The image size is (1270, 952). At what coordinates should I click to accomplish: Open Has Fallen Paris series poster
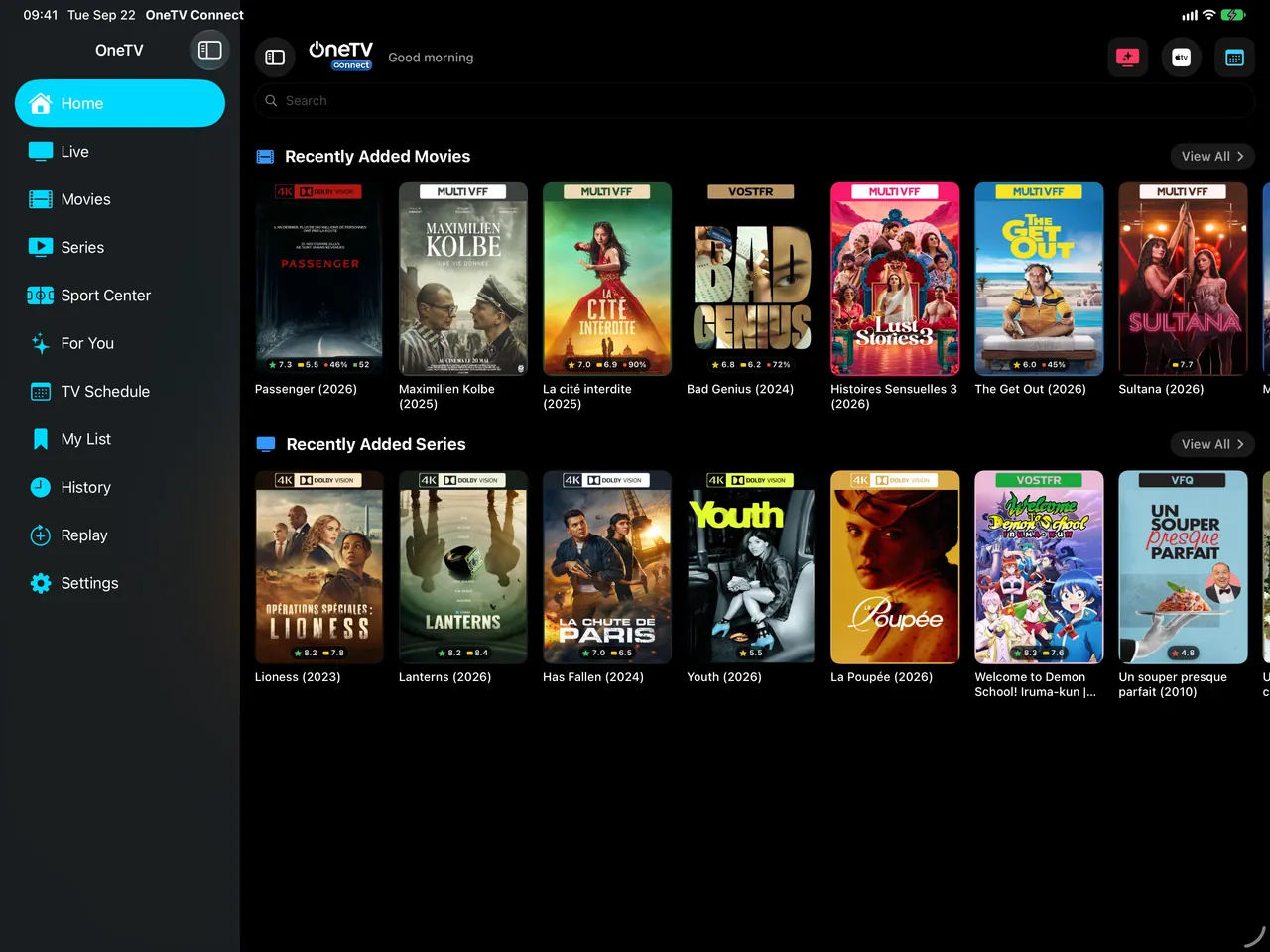(x=607, y=567)
